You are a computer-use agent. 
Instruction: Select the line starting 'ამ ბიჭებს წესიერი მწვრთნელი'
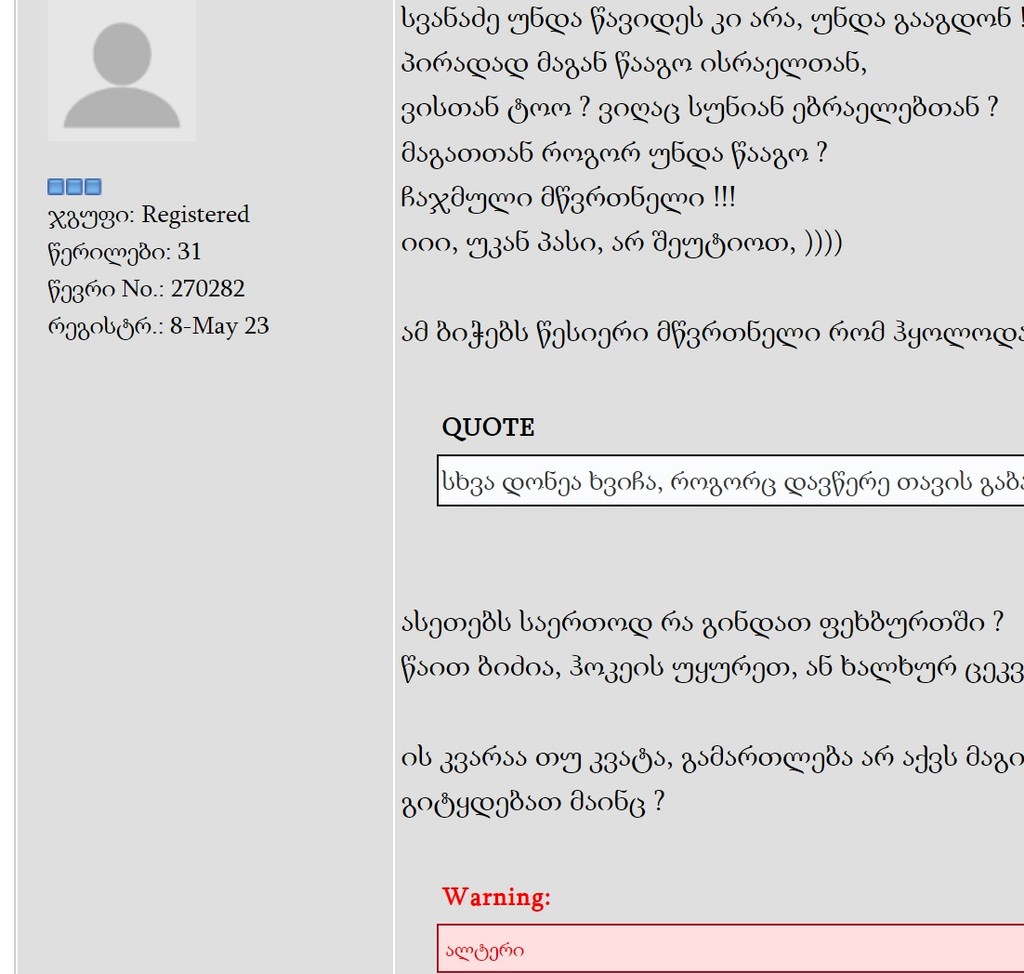(712, 333)
